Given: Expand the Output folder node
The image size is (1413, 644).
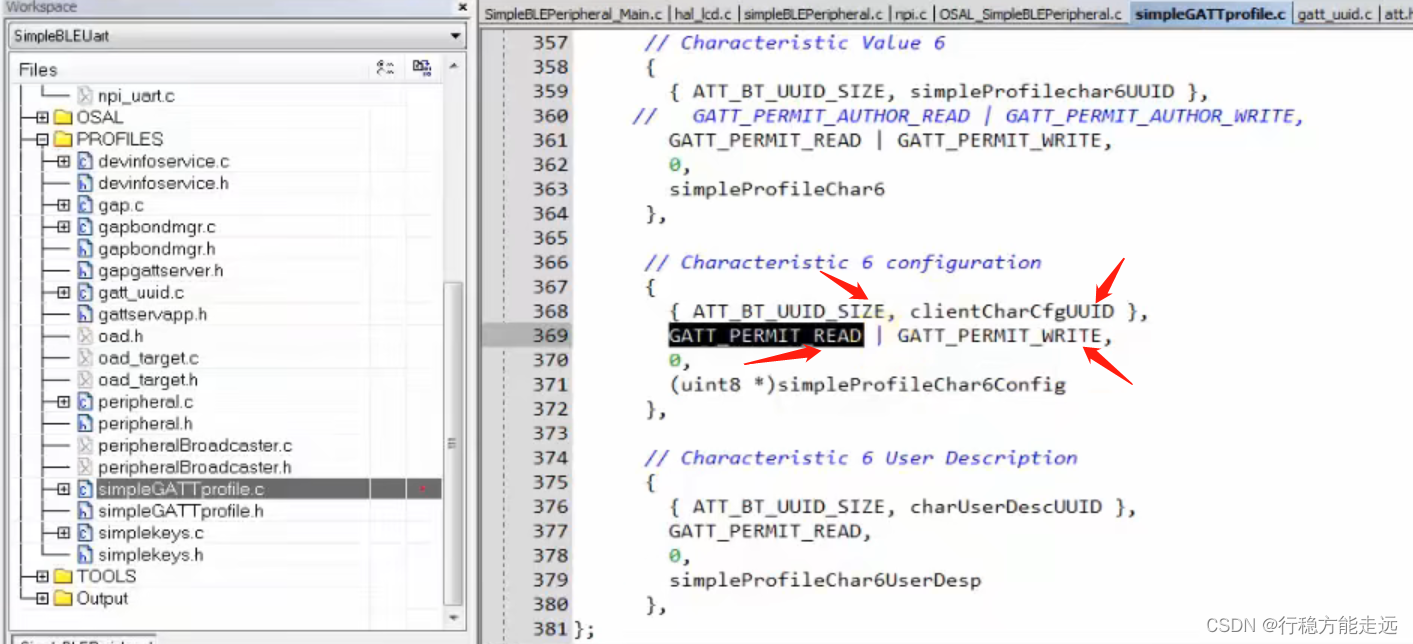Looking at the screenshot, I should (42, 598).
